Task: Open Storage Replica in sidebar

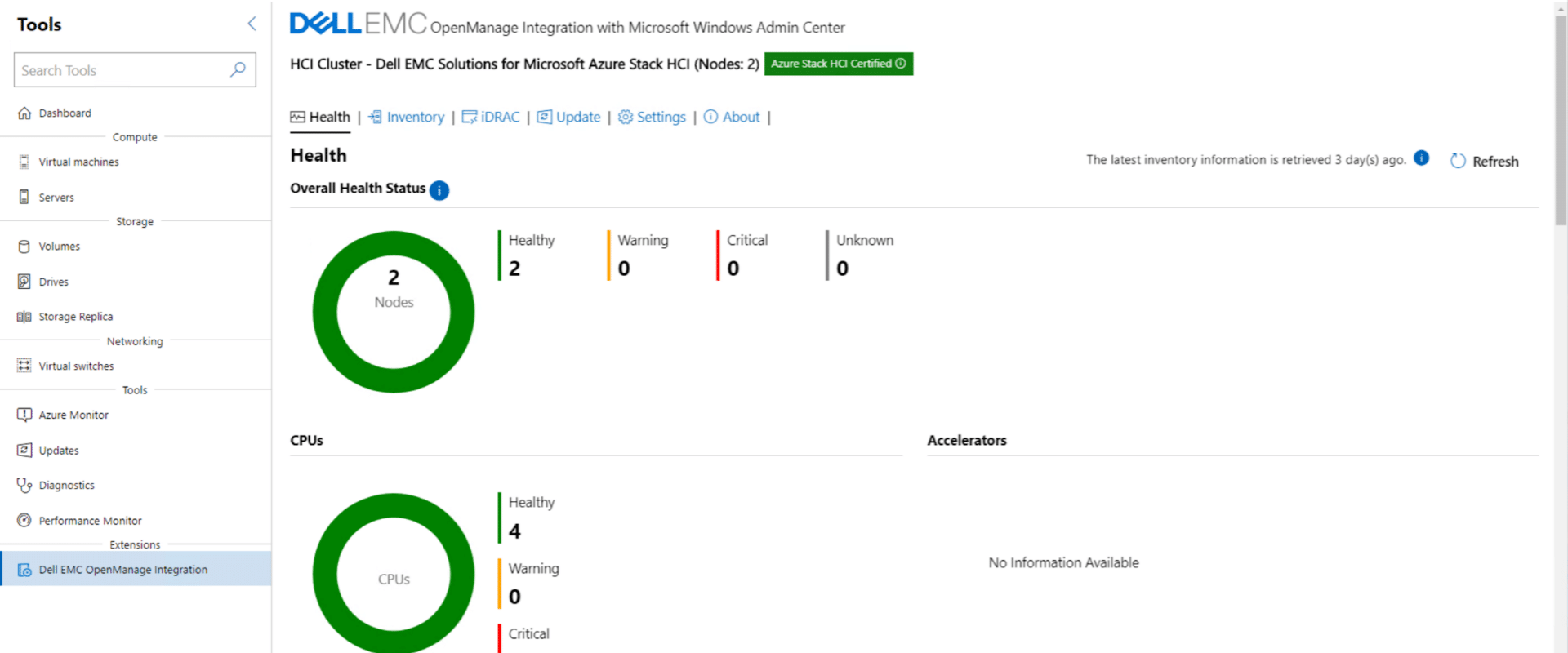Action: (x=76, y=317)
